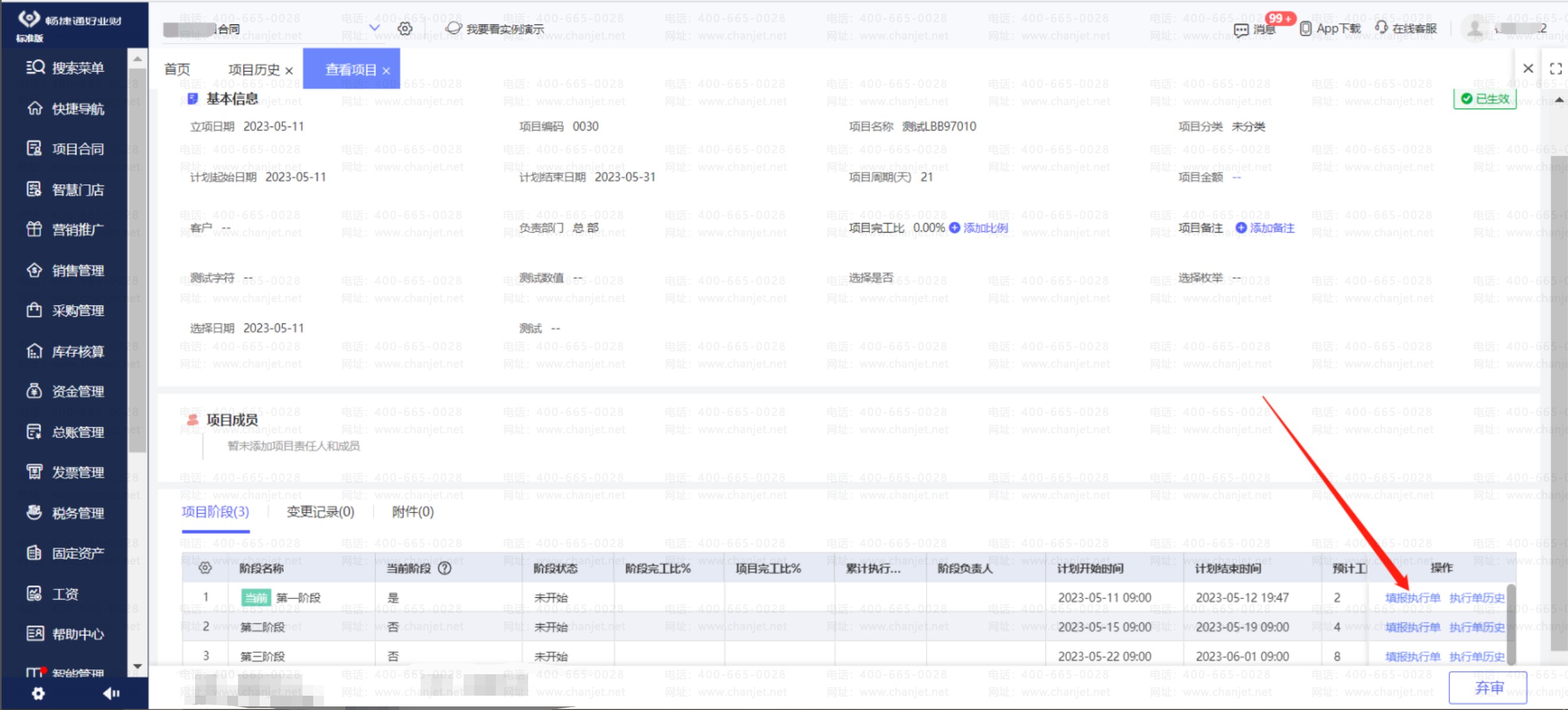This screenshot has width=1568, height=710.
Task: Click 填报执行单 link for first stage
Action: coord(1412,597)
